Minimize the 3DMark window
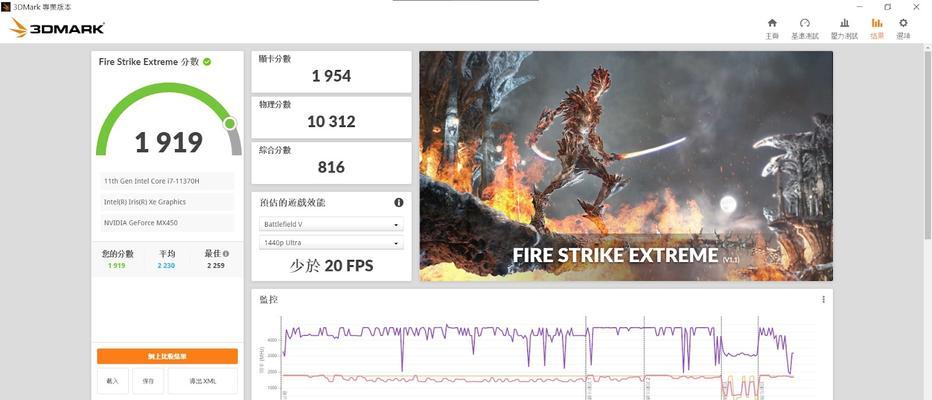This screenshot has width=932, height=400. pos(860,7)
